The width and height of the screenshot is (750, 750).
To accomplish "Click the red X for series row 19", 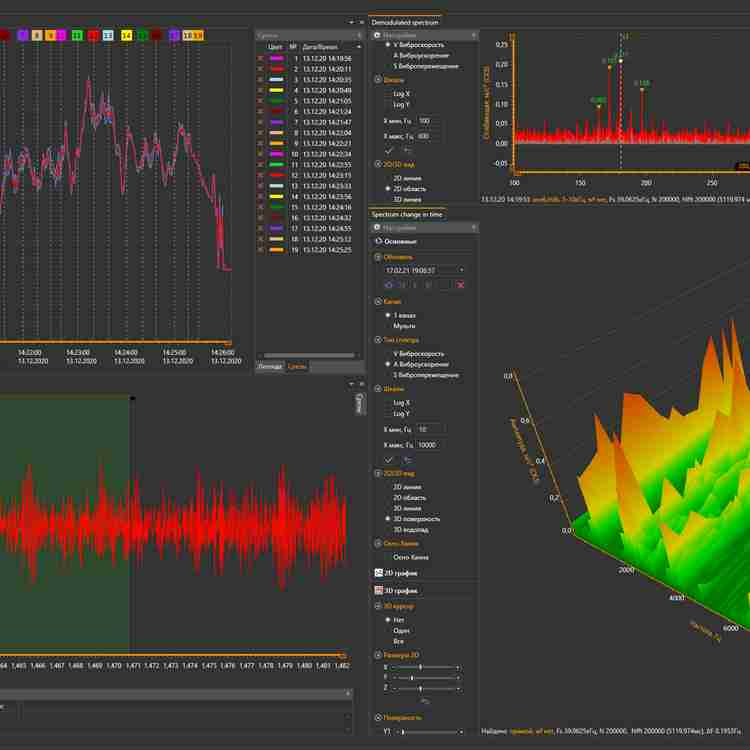I will (261, 250).
